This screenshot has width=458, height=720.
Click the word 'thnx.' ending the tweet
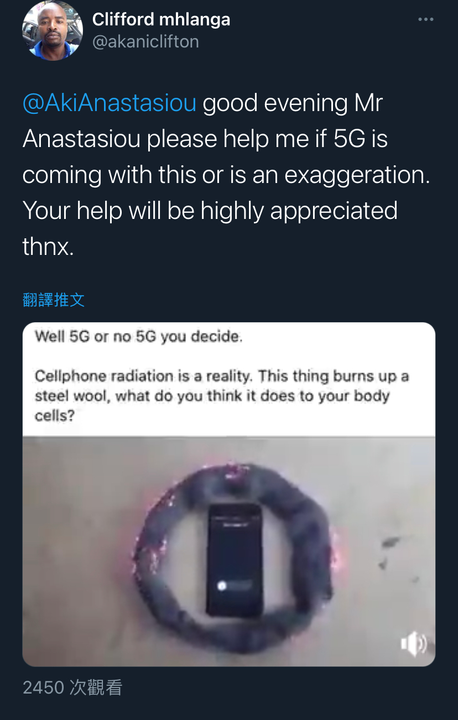pos(48,248)
